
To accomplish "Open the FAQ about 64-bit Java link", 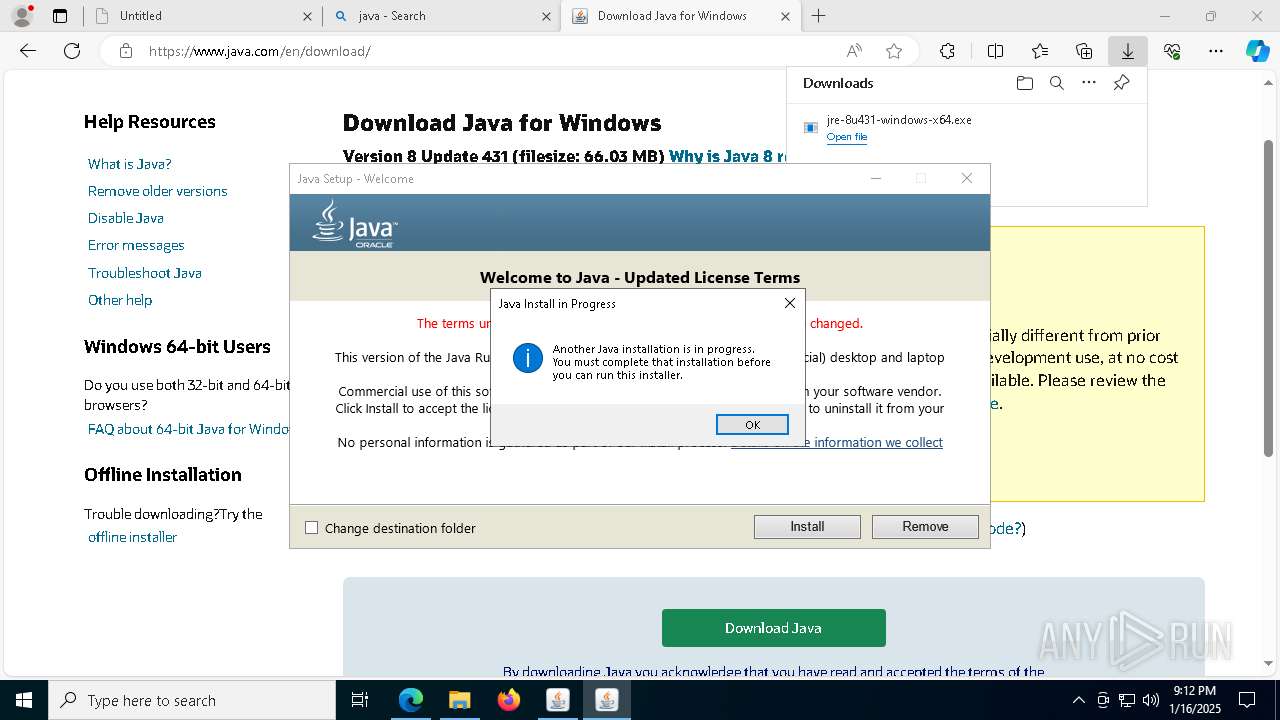I will 188,429.
